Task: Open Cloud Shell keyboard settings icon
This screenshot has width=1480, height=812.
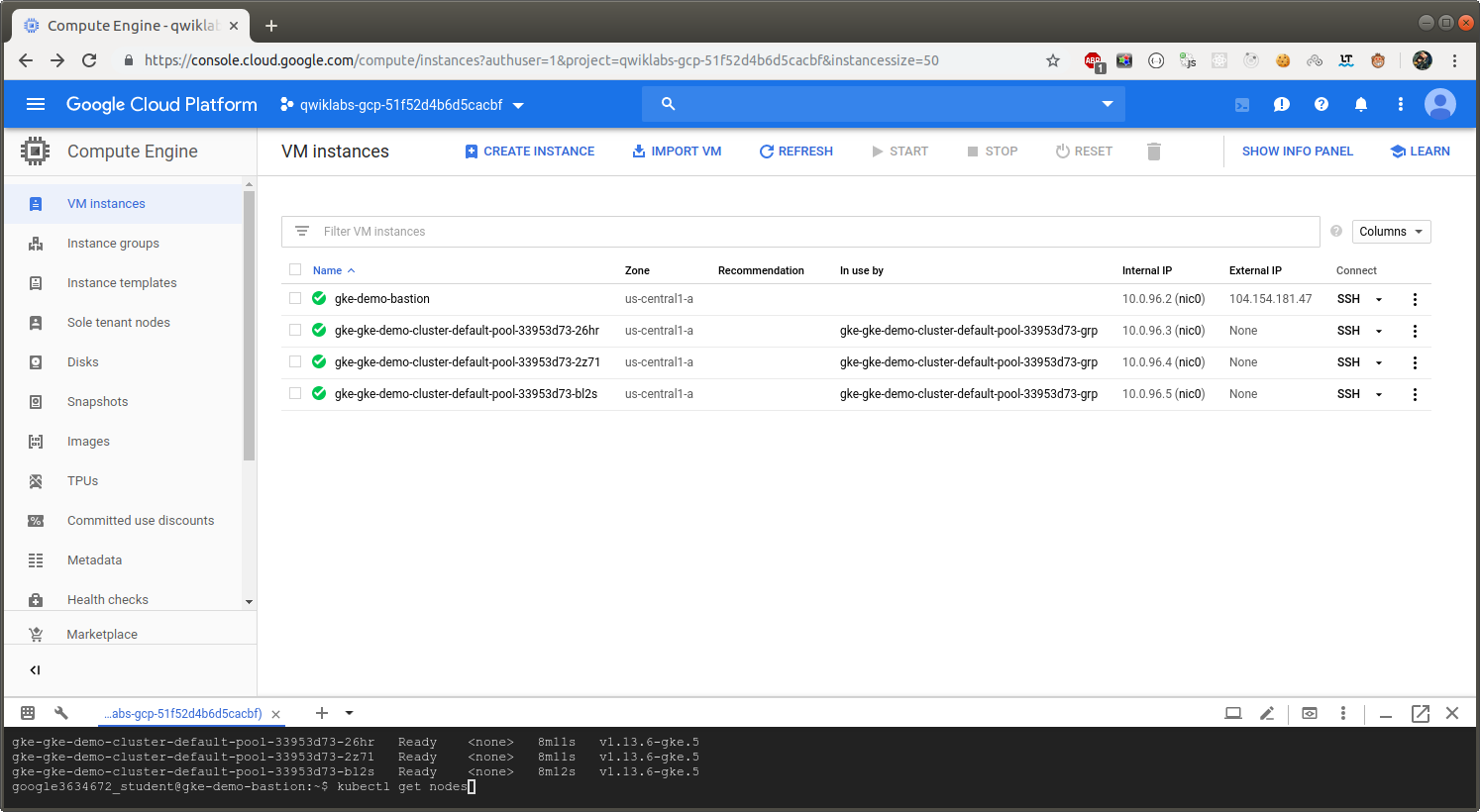Action: [x=28, y=713]
